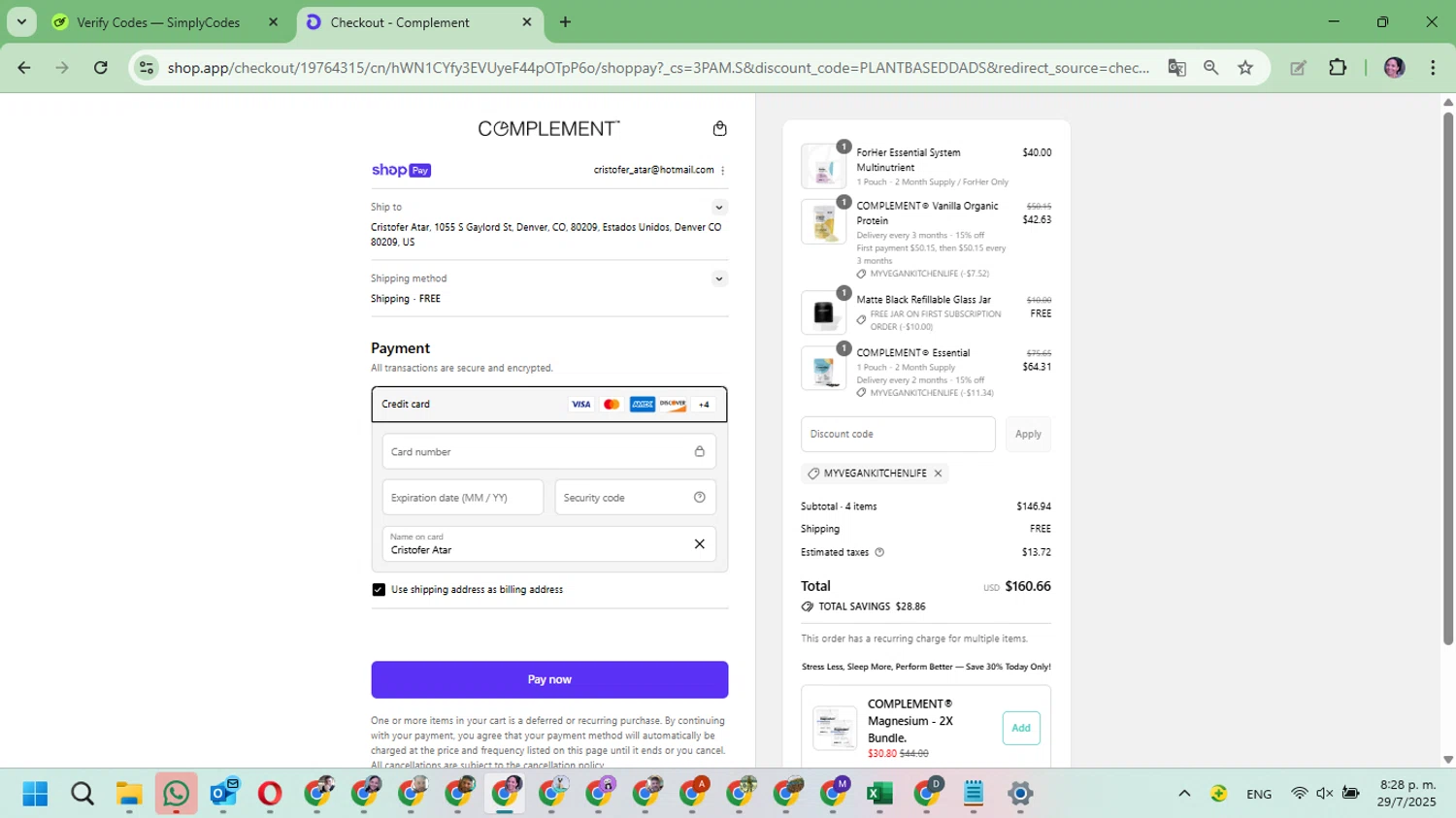Remove MYVEGANKITCHENLIFE discount code
This screenshot has width=1456, height=818.
tap(939, 474)
